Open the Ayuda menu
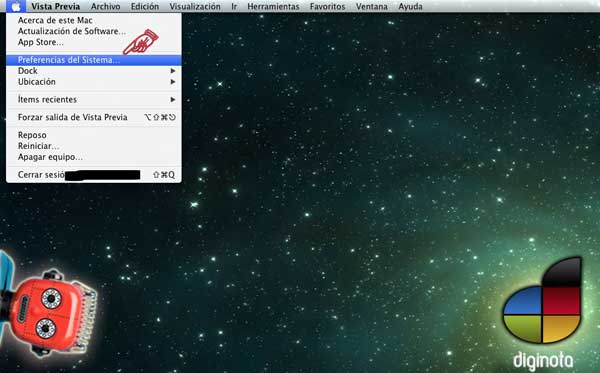 coord(411,7)
